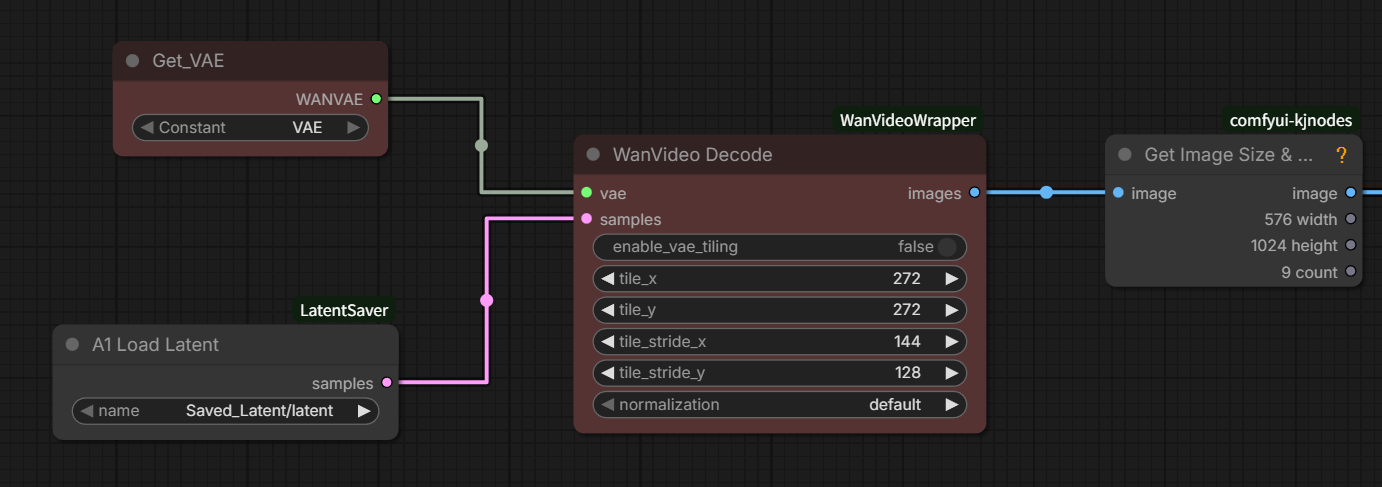The image size is (1382, 487).
Task: Click the image input socket on Get Image Size
Action: tap(1118, 193)
